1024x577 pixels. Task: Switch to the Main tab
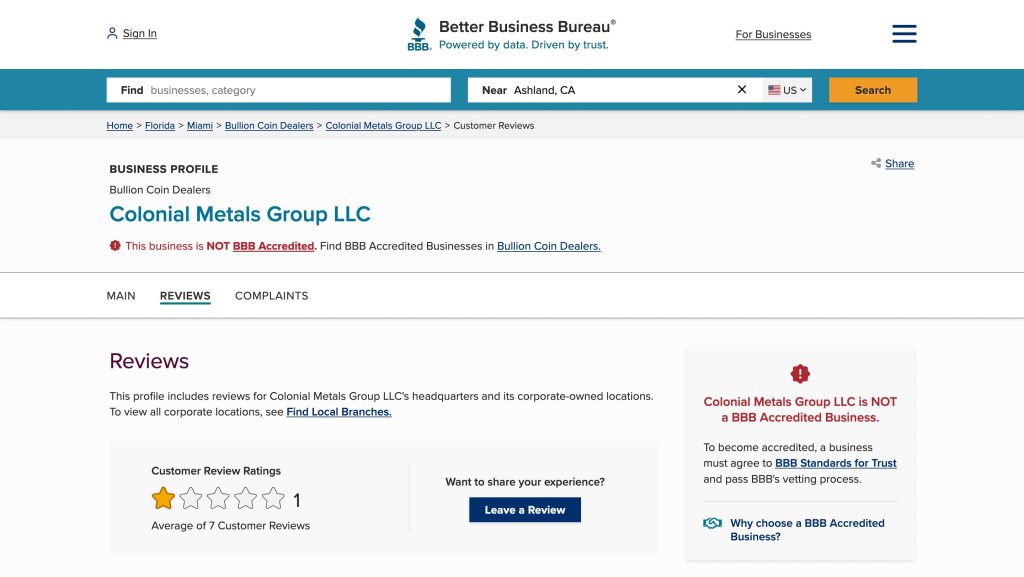pyautogui.click(x=121, y=296)
